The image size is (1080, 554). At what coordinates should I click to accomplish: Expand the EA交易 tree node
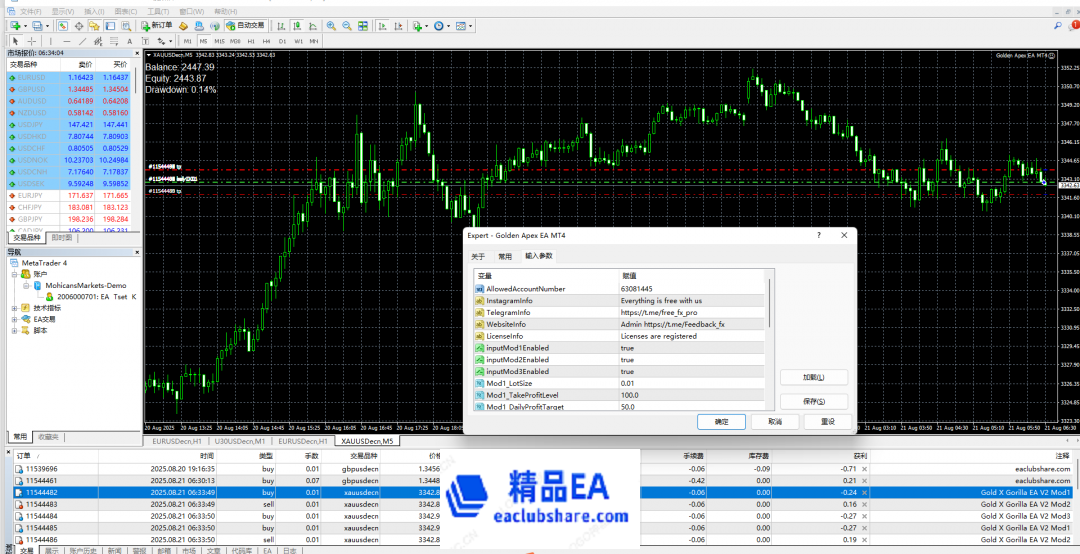tap(14, 319)
